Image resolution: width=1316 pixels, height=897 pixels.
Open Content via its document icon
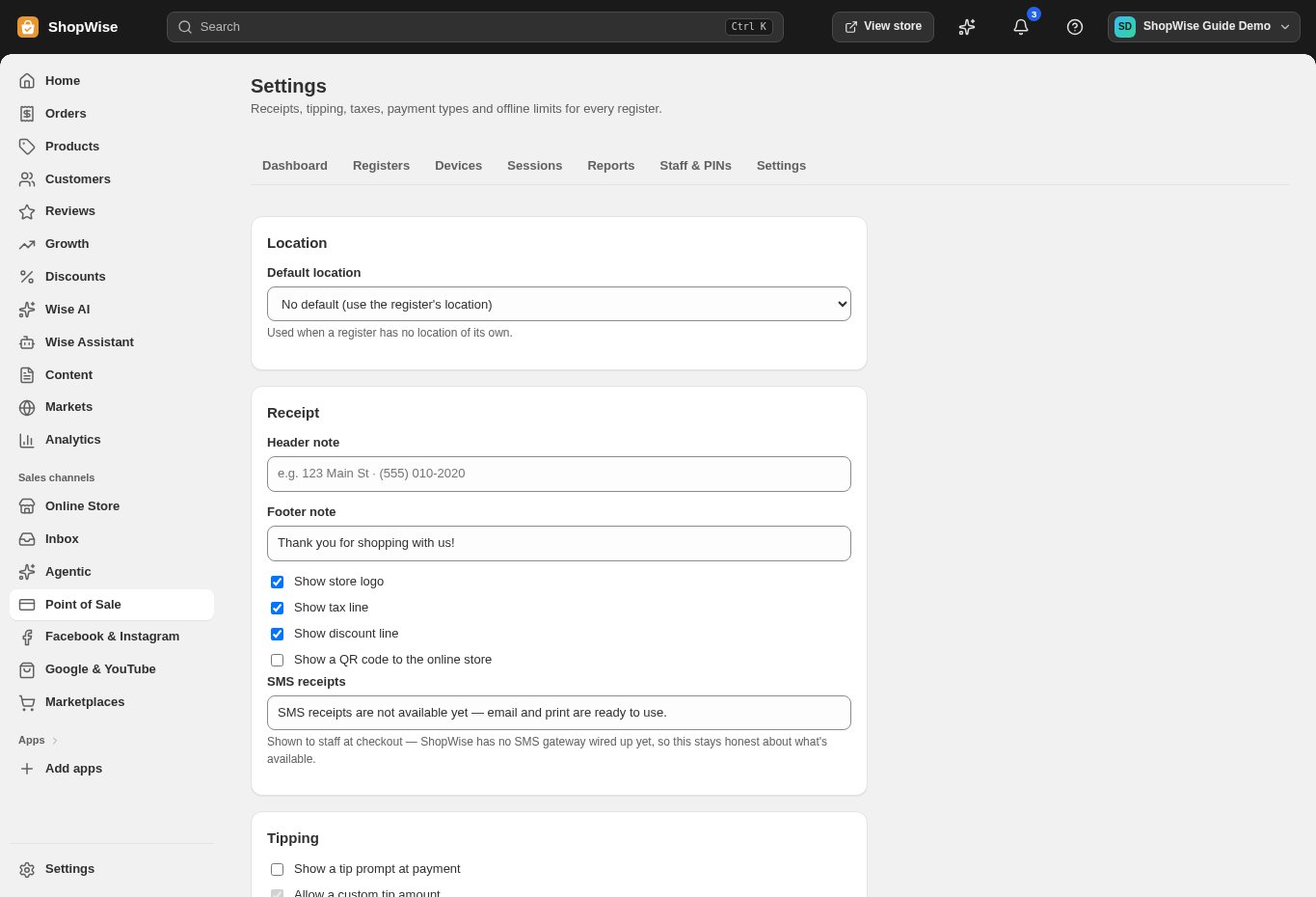pos(27,375)
